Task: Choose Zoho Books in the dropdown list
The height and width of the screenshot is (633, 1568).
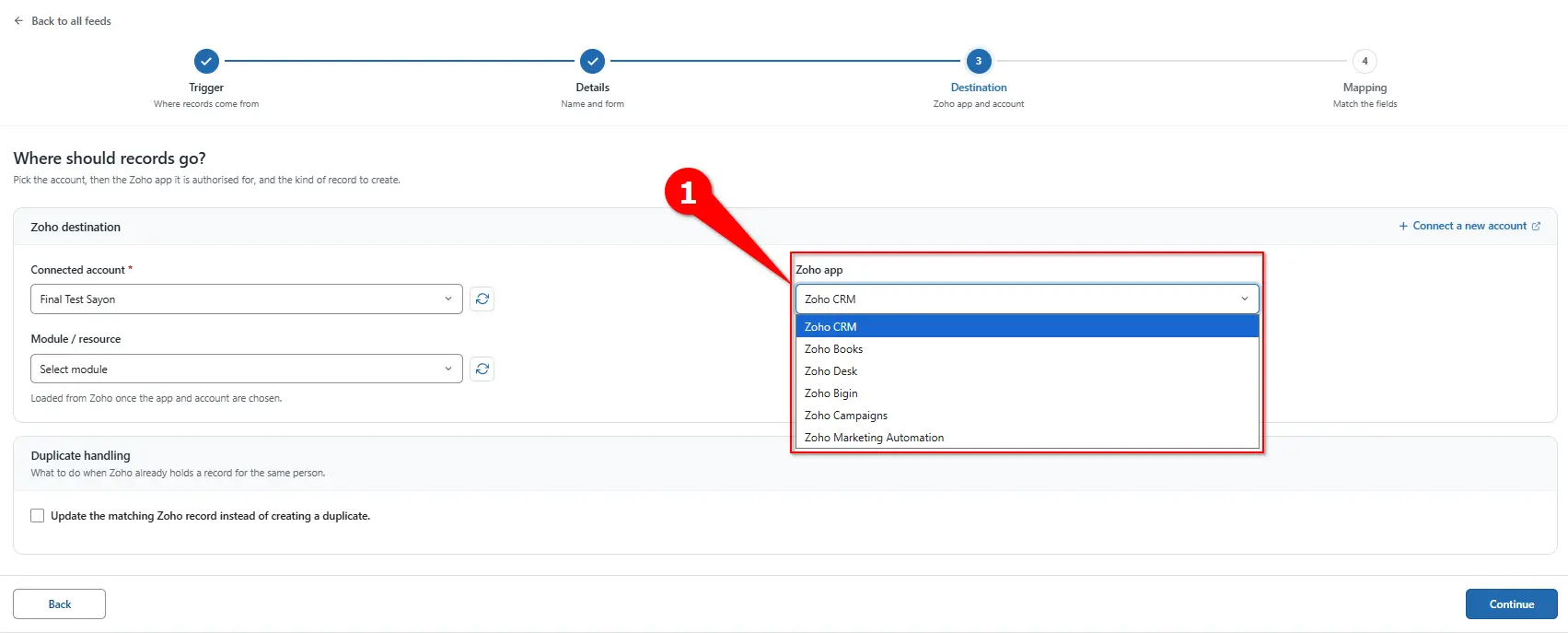Action: (x=1027, y=348)
